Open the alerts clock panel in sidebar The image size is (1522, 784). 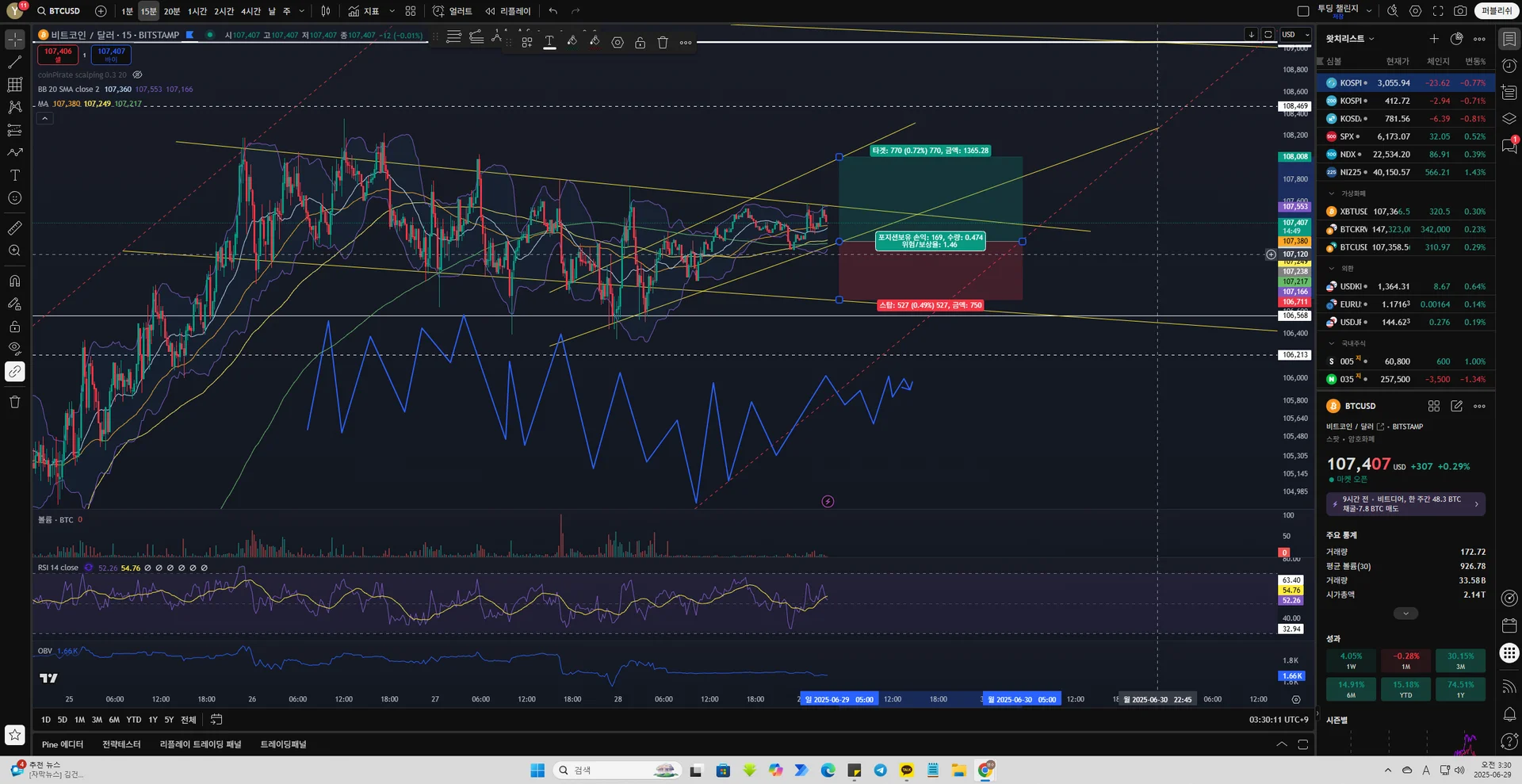pos(1509,65)
